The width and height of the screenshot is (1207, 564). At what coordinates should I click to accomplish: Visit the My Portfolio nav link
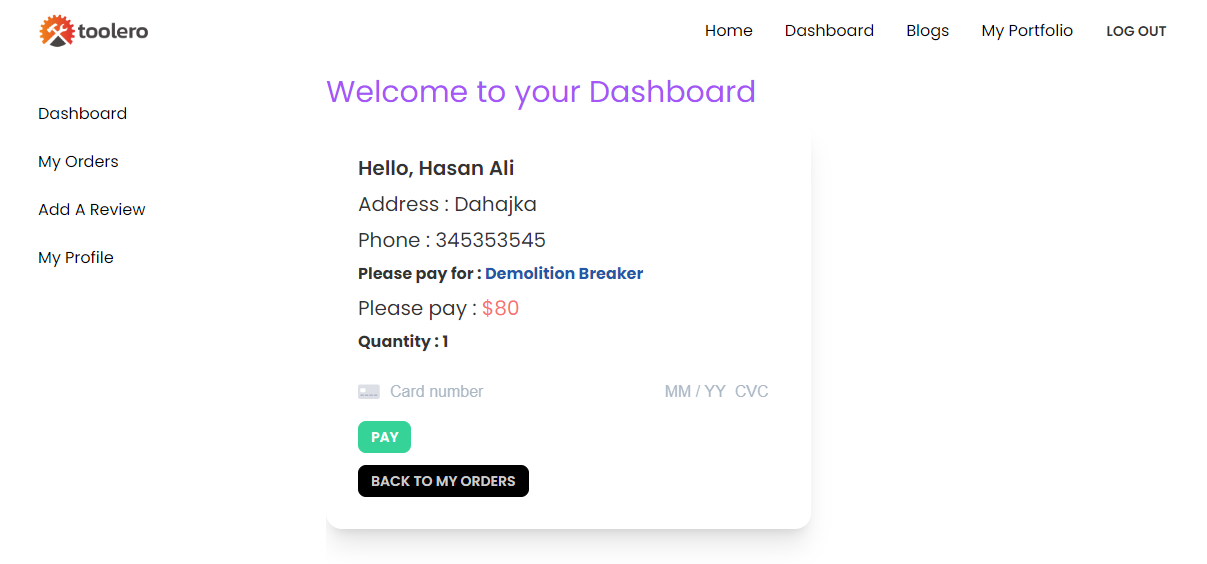tap(1027, 31)
